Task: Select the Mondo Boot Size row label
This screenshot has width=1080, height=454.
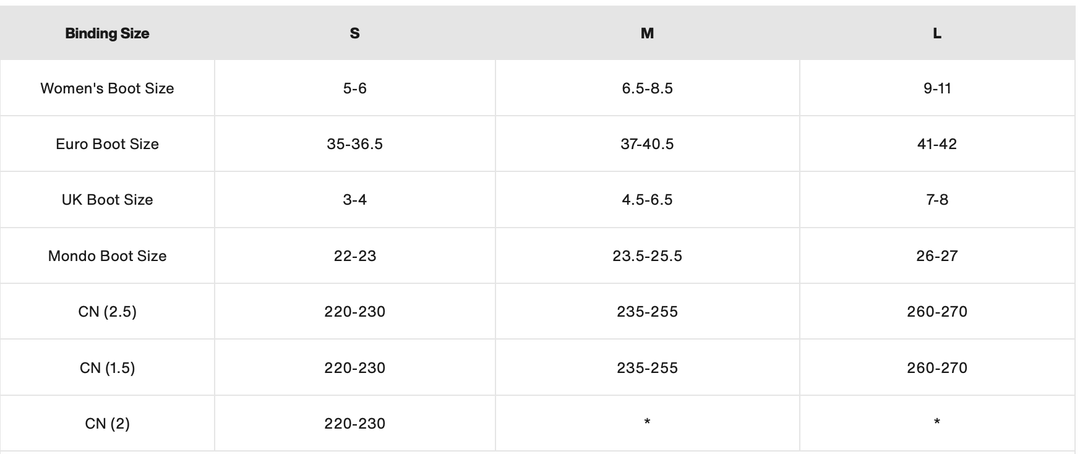Action: tap(107, 256)
